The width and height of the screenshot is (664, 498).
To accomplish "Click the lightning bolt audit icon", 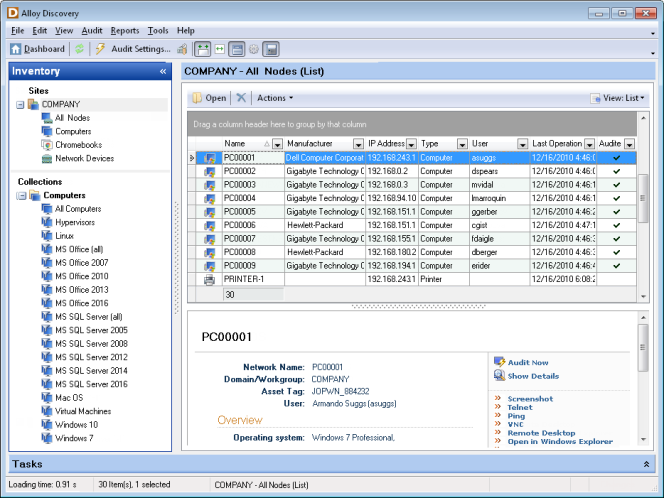I will 100,49.
